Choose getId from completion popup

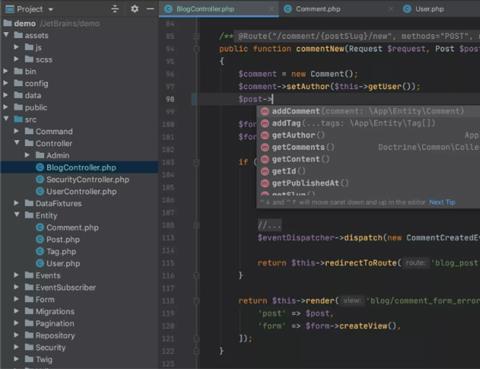click(368, 171)
